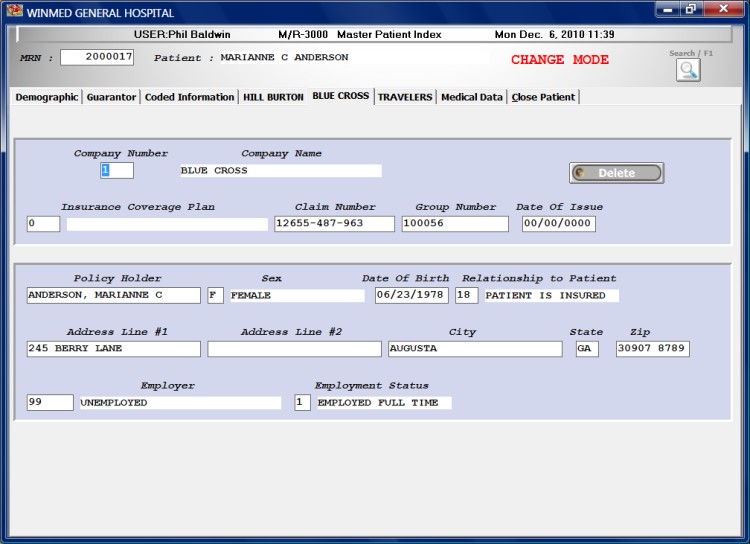
Task: Click the date Mon Dec. 6, 2010 11:39
Action: coord(554,34)
